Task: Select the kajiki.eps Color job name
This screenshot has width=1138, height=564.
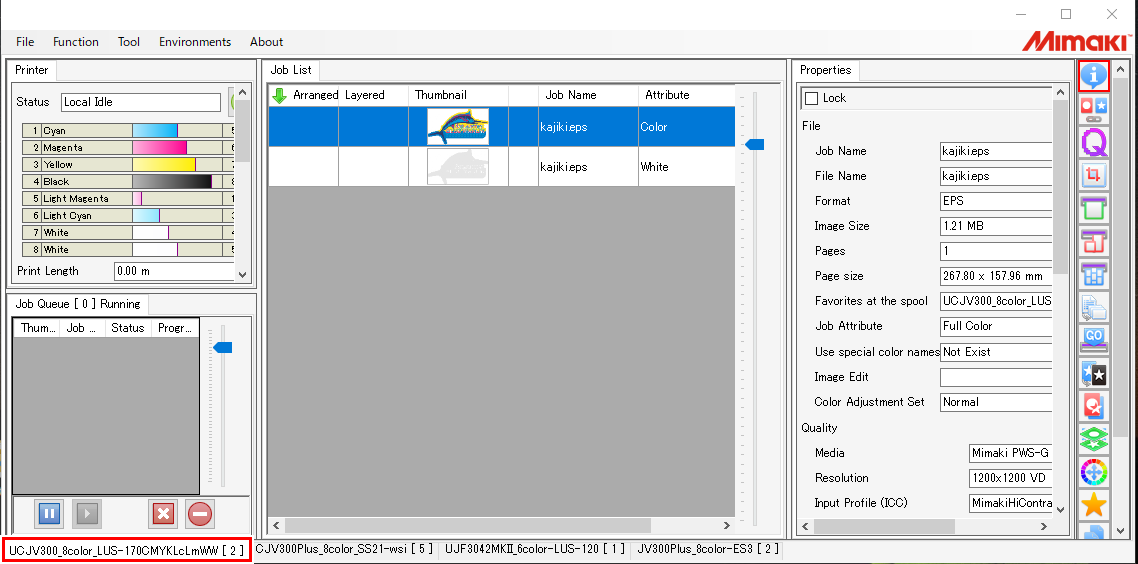Action: click(x=564, y=126)
